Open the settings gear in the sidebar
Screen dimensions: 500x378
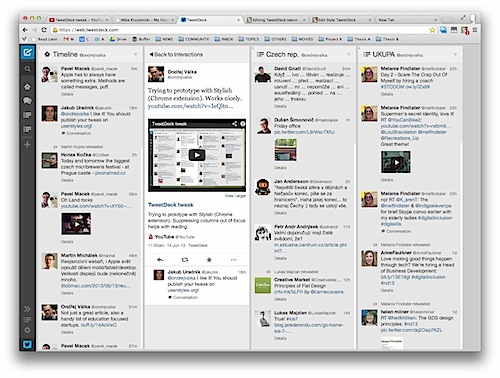tap(27, 330)
